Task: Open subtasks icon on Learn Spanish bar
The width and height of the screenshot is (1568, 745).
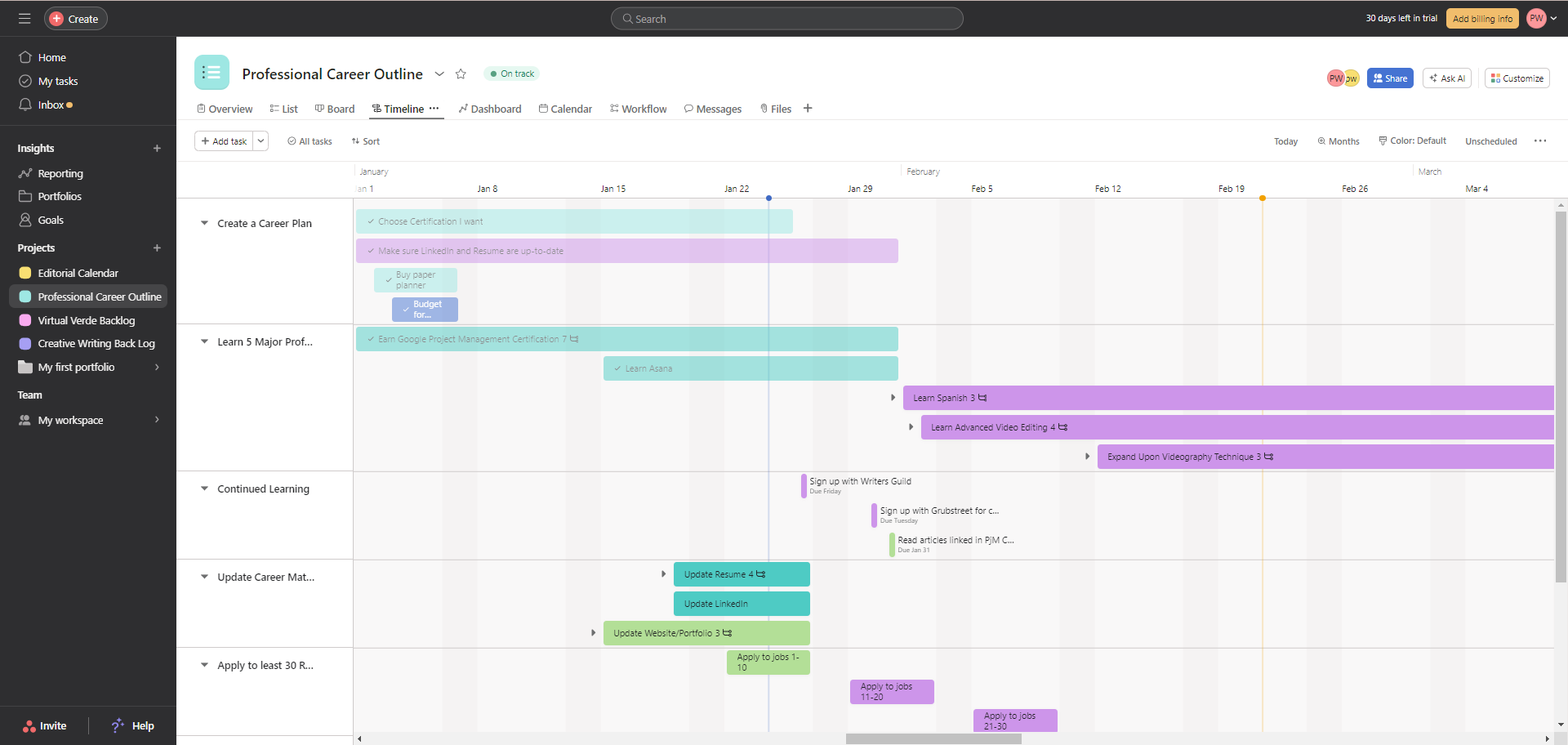Action: [982, 398]
